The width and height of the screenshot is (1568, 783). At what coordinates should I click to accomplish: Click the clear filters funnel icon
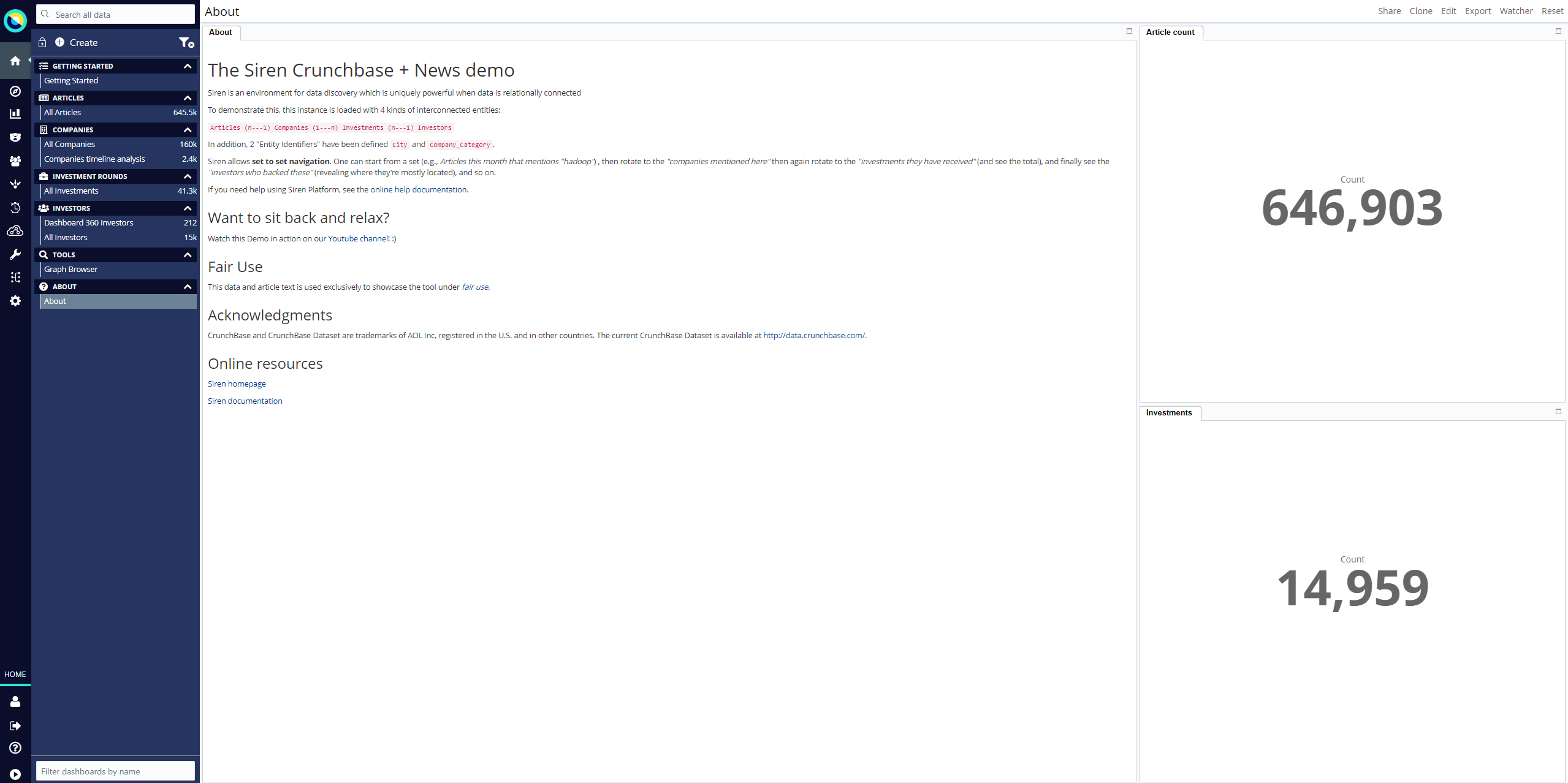pos(186,42)
